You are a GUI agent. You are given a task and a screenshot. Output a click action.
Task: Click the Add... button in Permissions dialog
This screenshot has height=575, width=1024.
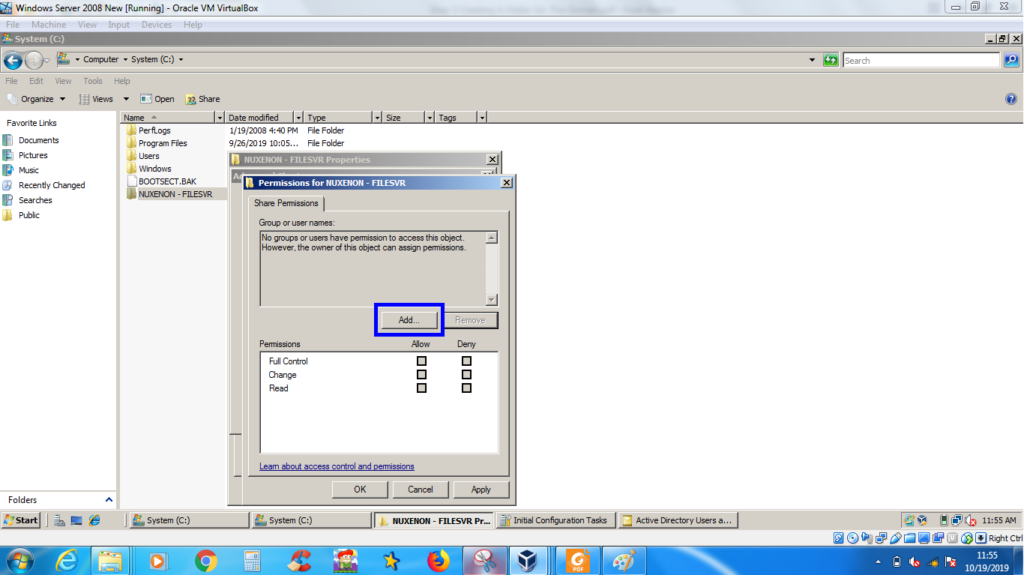(409, 320)
